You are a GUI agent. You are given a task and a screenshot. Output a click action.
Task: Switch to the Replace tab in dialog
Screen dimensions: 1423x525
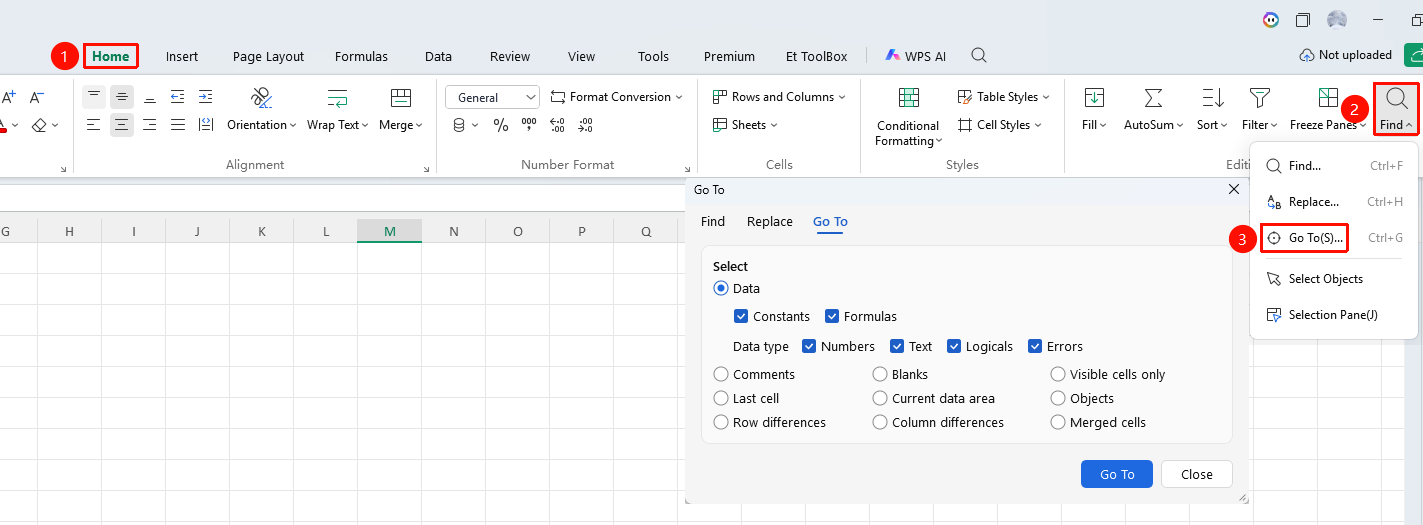[x=770, y=222]
